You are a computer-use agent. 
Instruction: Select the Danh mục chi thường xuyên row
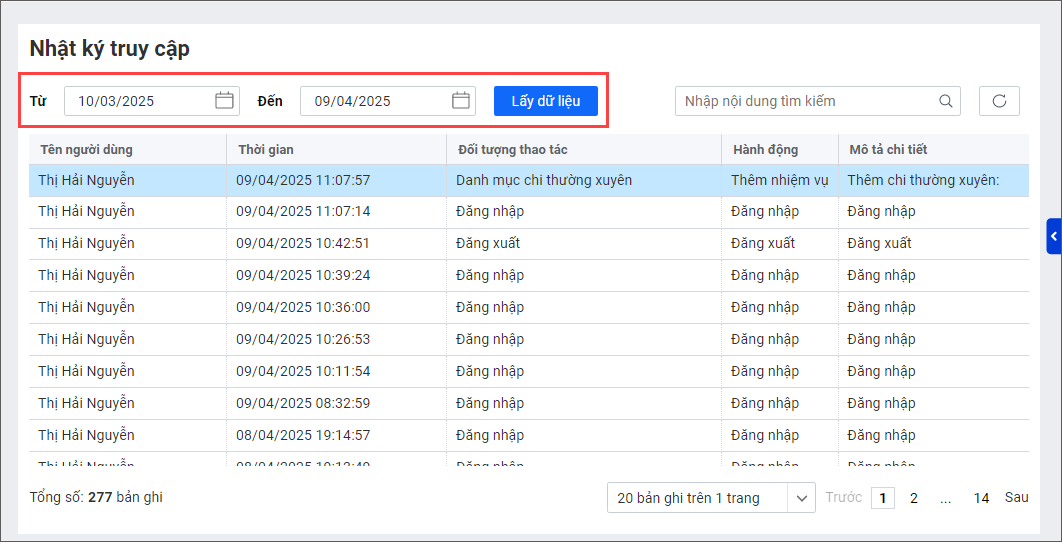click(x=544, y=181)
